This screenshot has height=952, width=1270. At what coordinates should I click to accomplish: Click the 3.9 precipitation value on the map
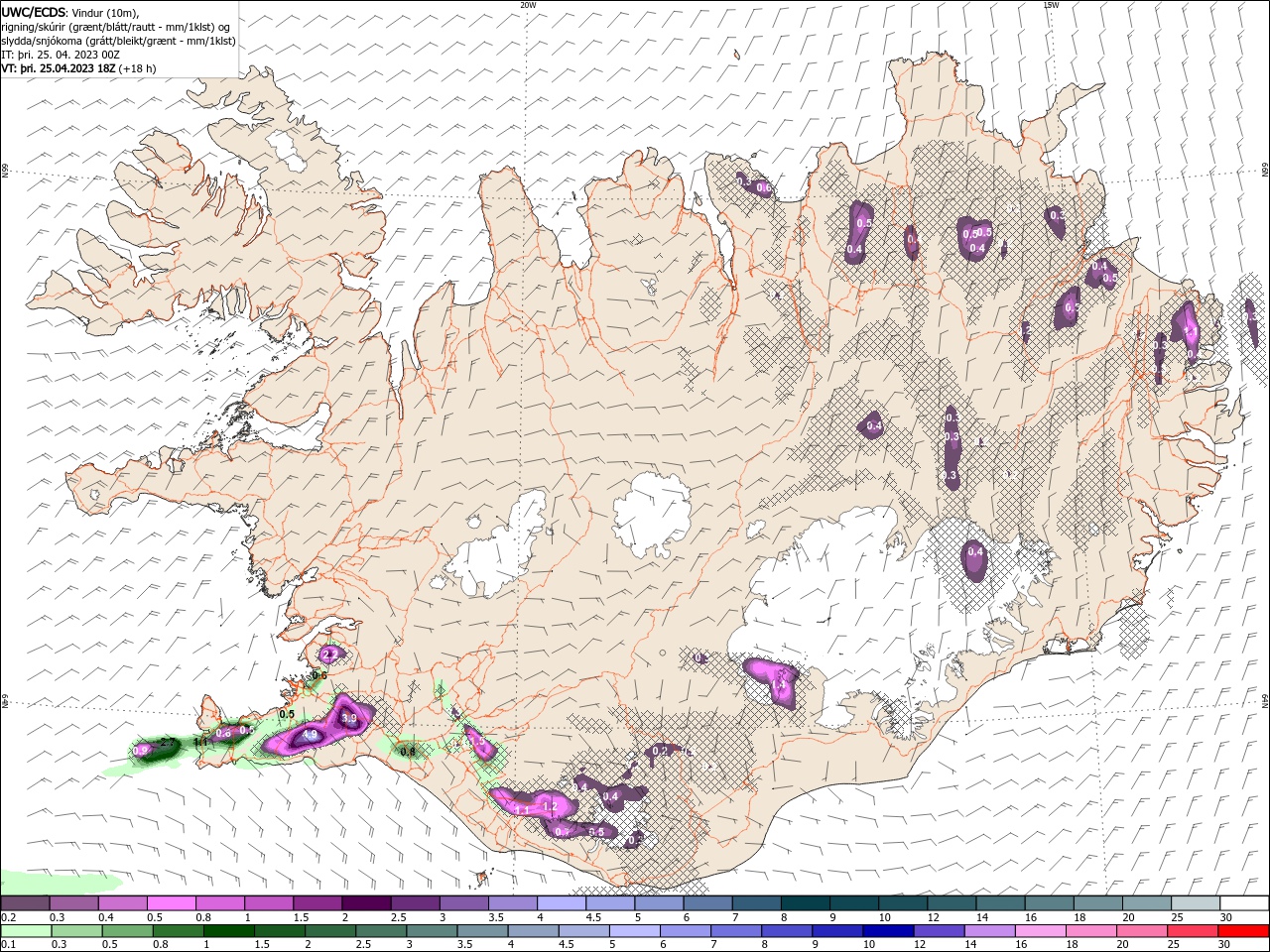(x=348, y=718)
